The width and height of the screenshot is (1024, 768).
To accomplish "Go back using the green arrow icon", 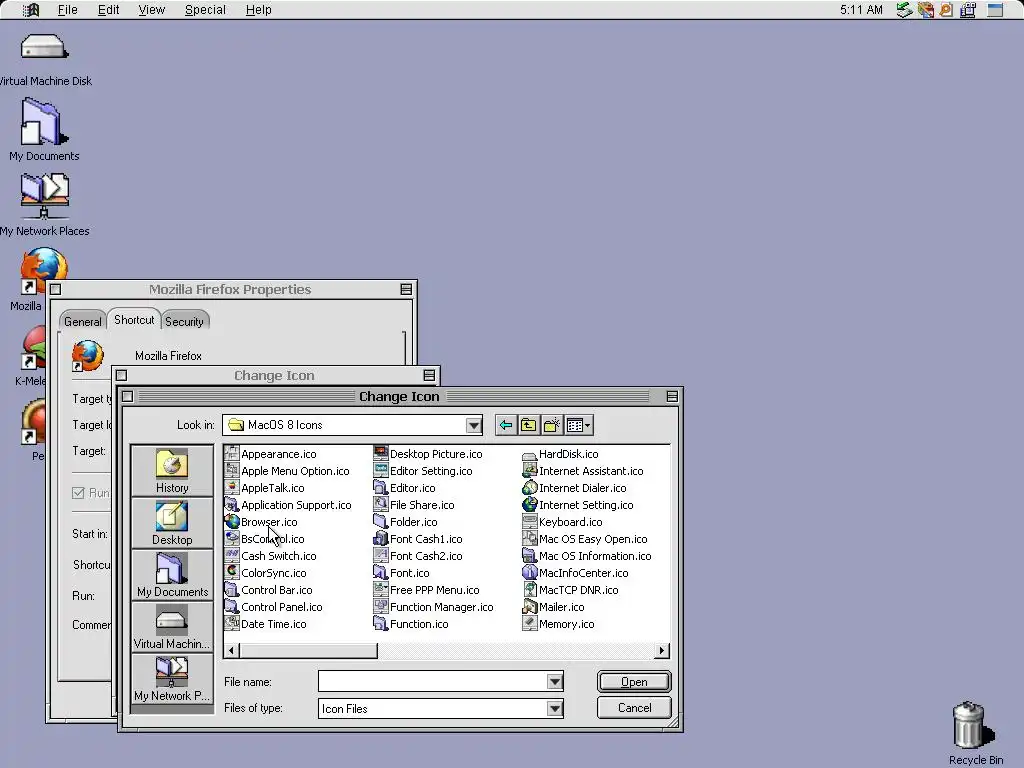I will click(x=505, y=425).
